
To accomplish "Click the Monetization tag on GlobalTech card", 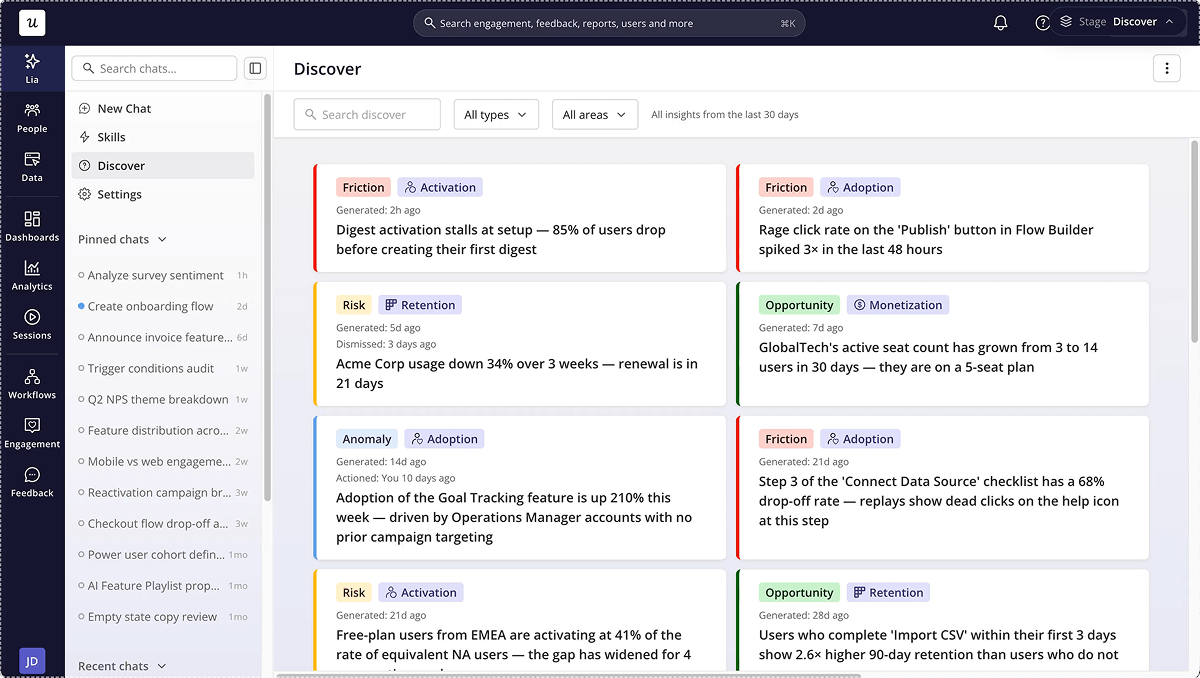I will pyautogui.click(x=898, y=305).
